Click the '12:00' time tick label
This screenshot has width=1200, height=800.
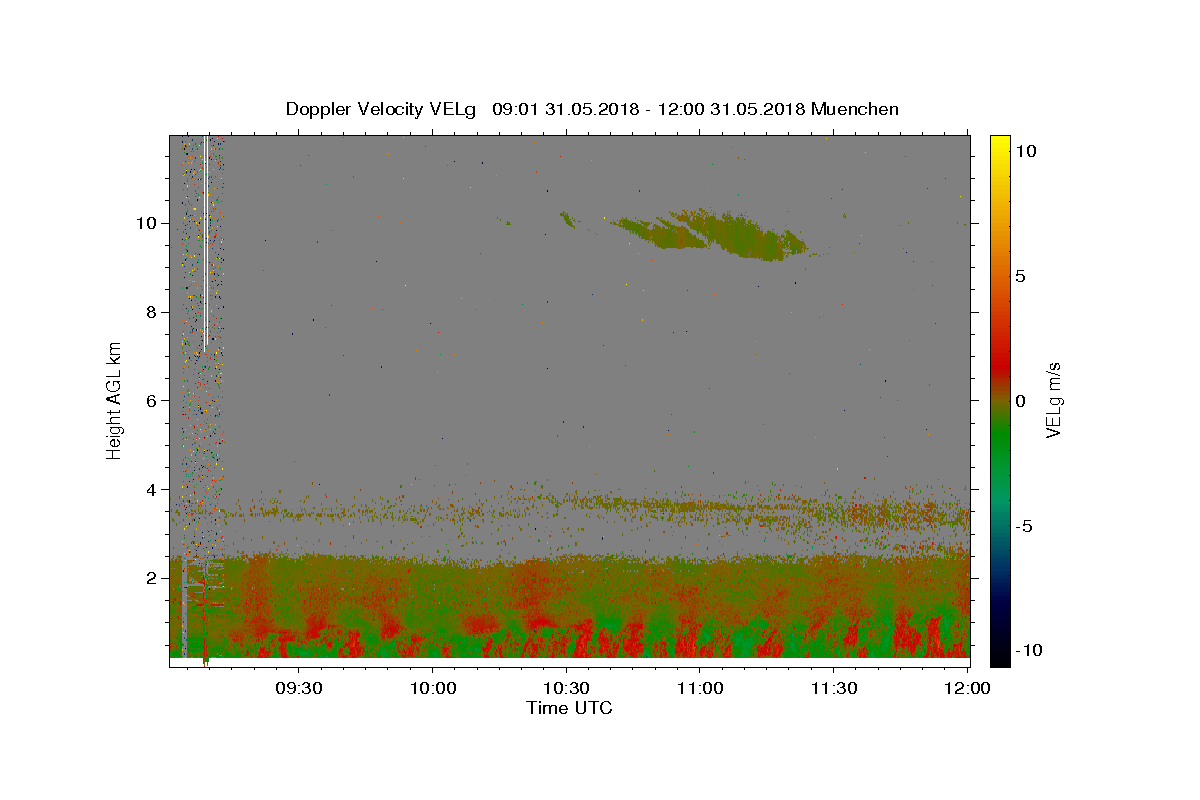coord(967,689)
